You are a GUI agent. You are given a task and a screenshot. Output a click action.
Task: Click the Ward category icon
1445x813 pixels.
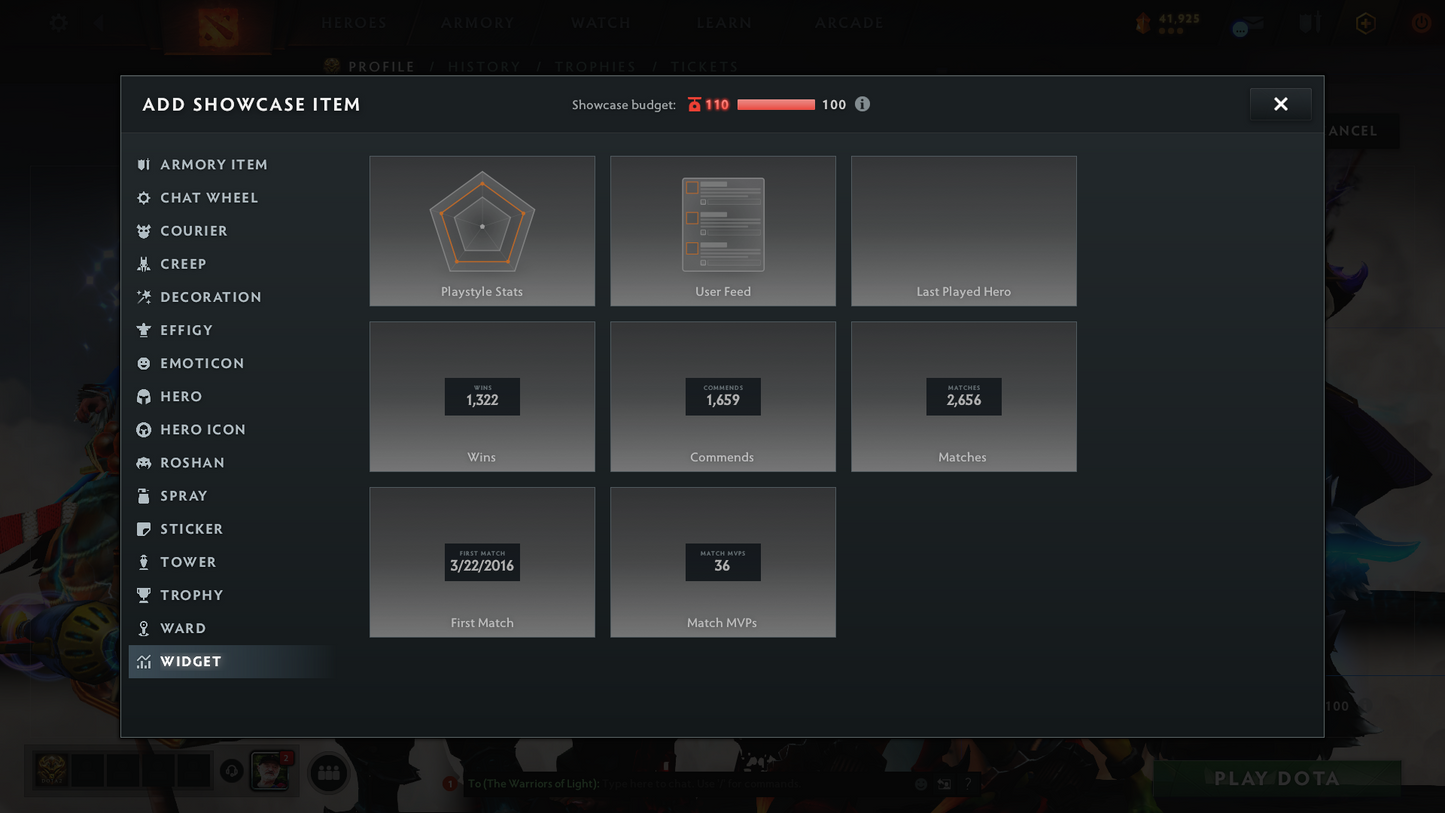pyautogui.click(x=144, y=628)
